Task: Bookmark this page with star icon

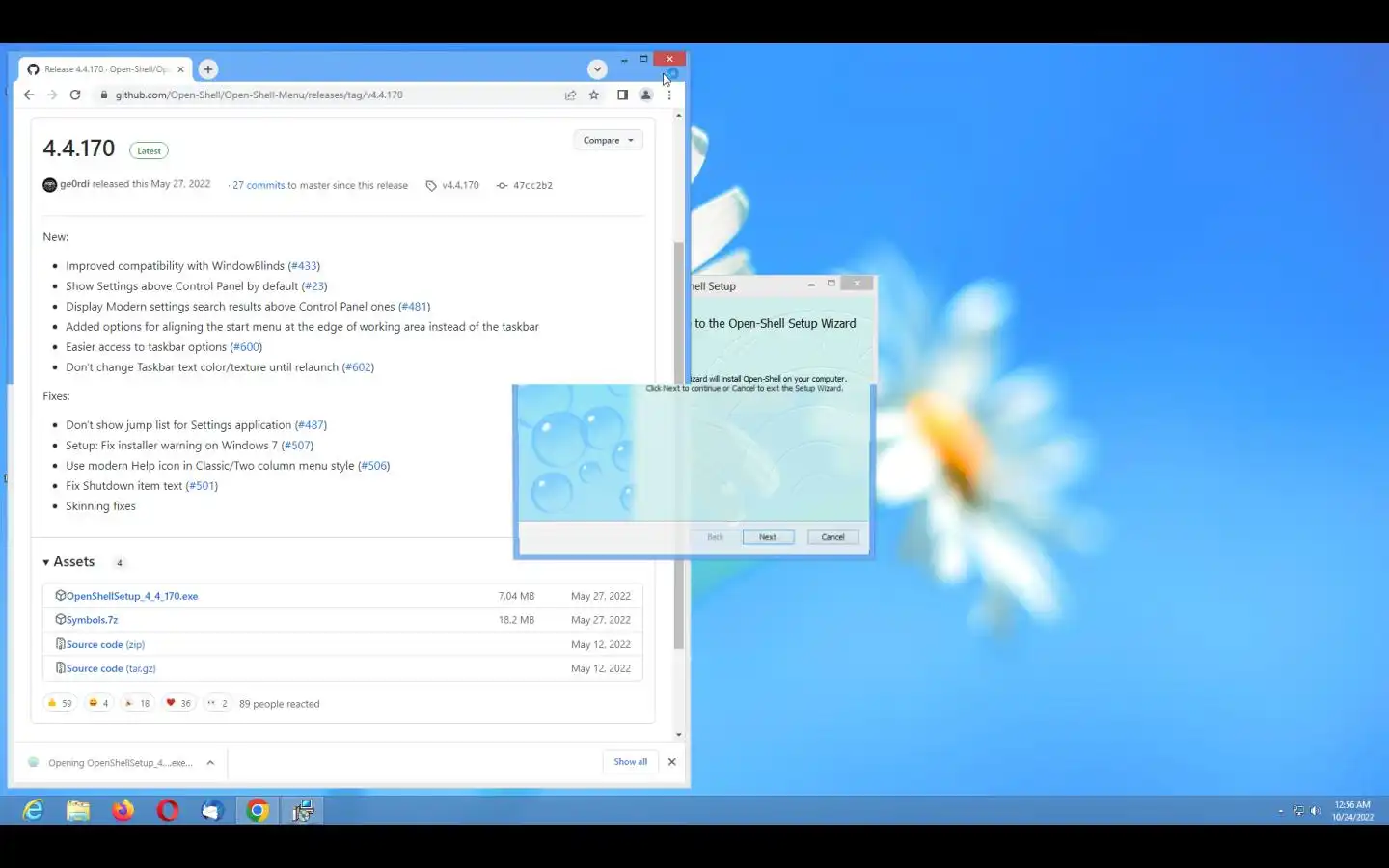Action: [594, 95]
